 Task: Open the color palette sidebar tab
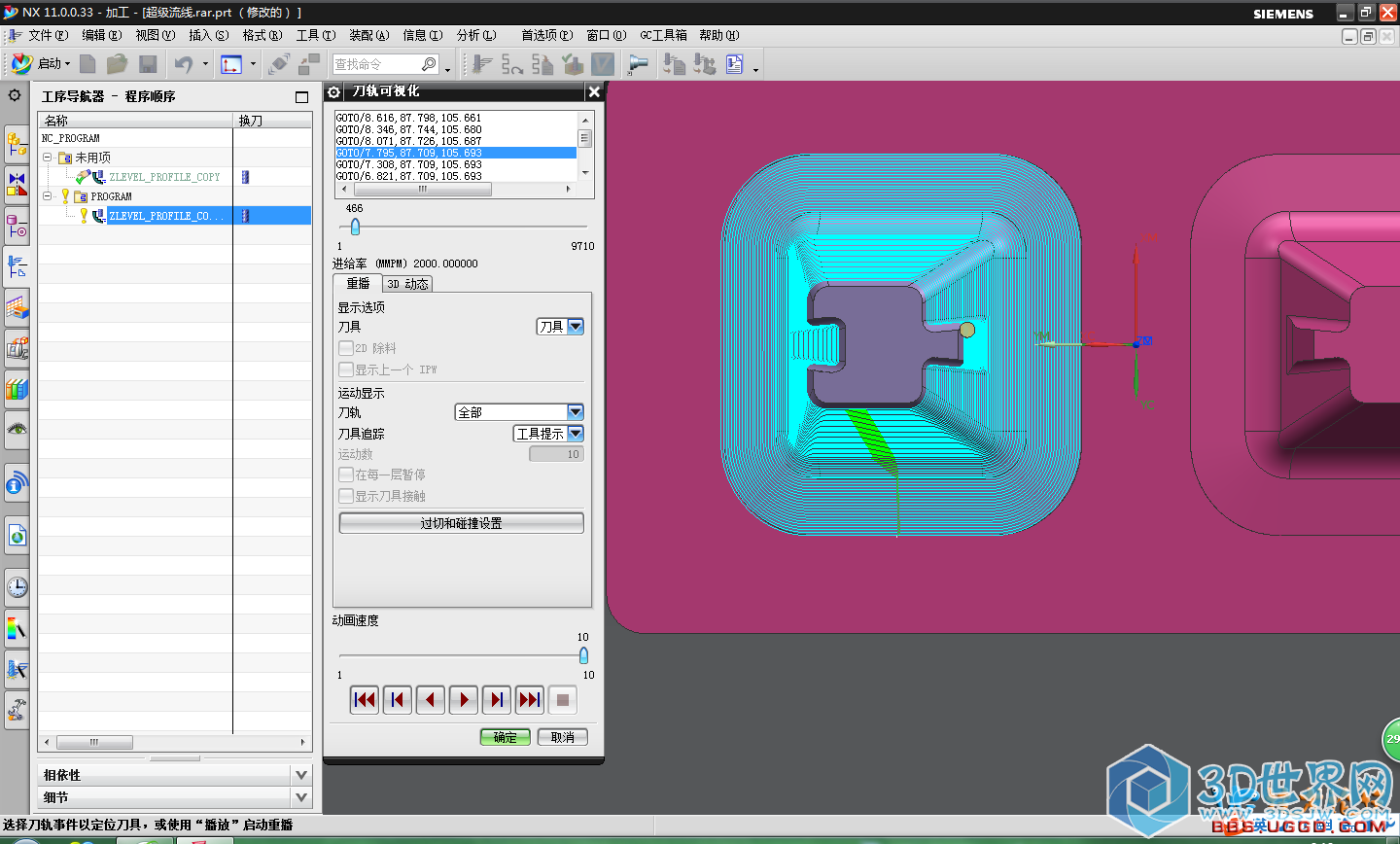[17, 628]
